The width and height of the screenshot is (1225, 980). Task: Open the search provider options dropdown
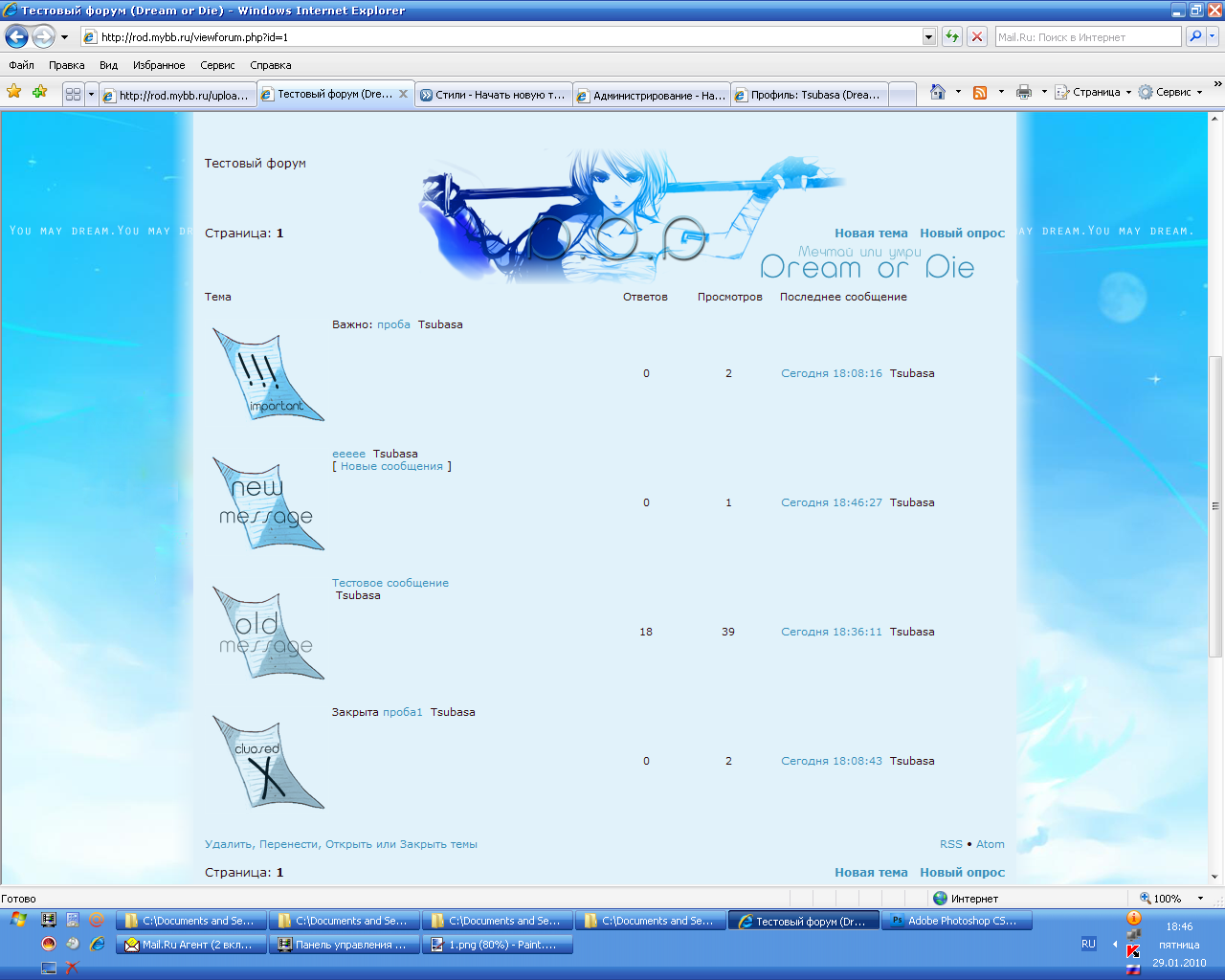click(1213, 36)
